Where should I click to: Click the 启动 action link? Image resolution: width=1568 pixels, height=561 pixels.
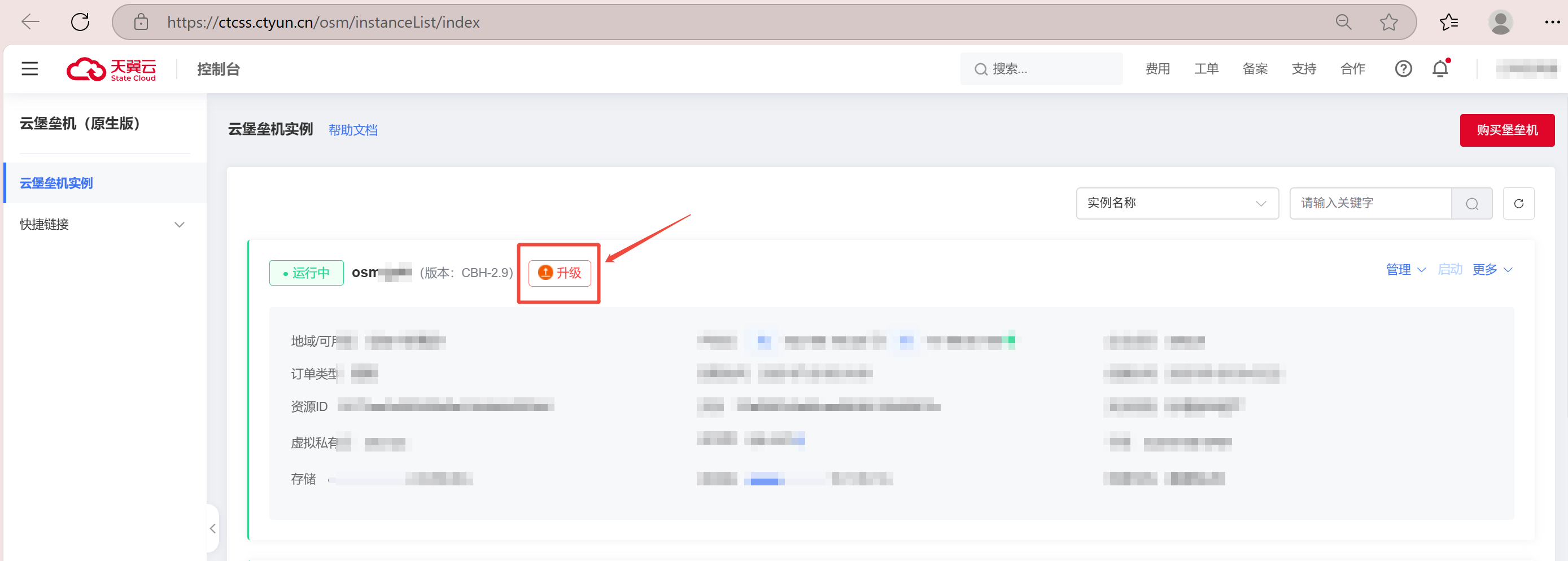(x=1449, y=270)
